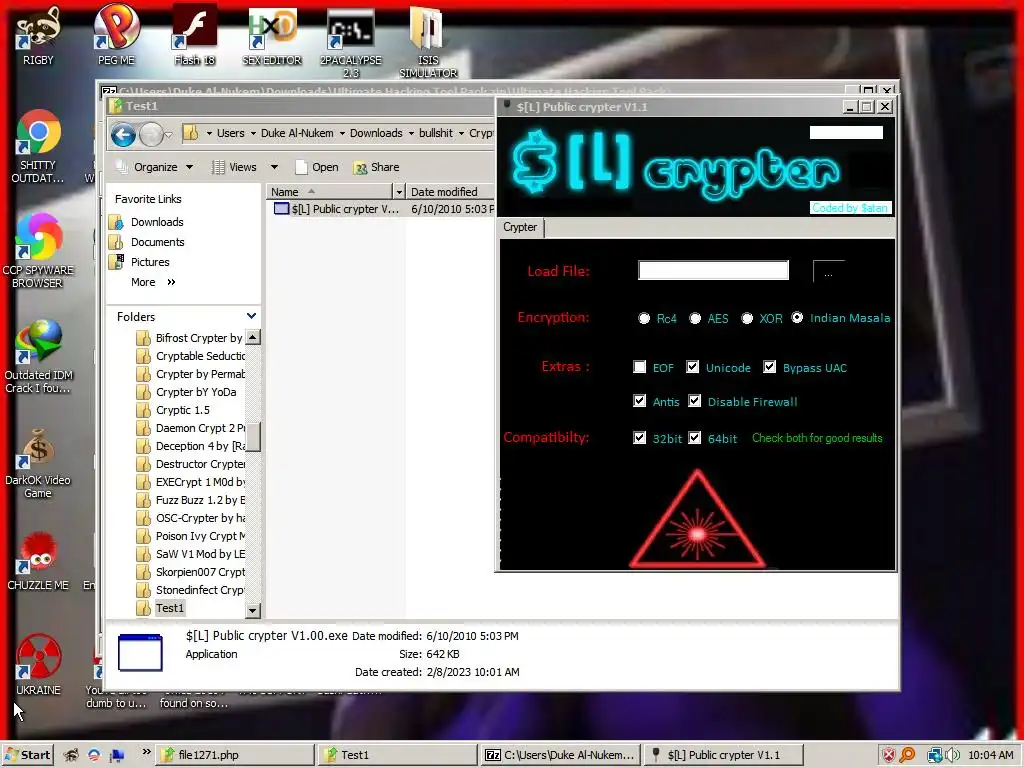Expand the Views dropdown arrow
The image size is (1024, 768).
click(274, 167)
